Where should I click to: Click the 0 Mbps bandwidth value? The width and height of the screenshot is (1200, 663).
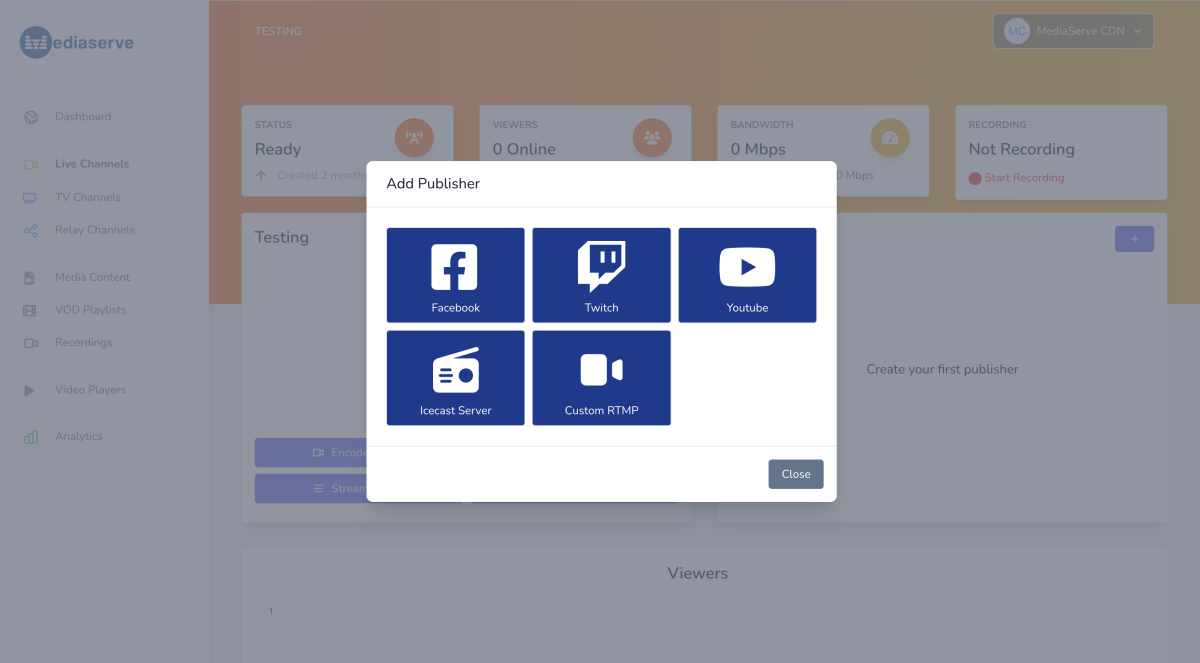(758, 149)
